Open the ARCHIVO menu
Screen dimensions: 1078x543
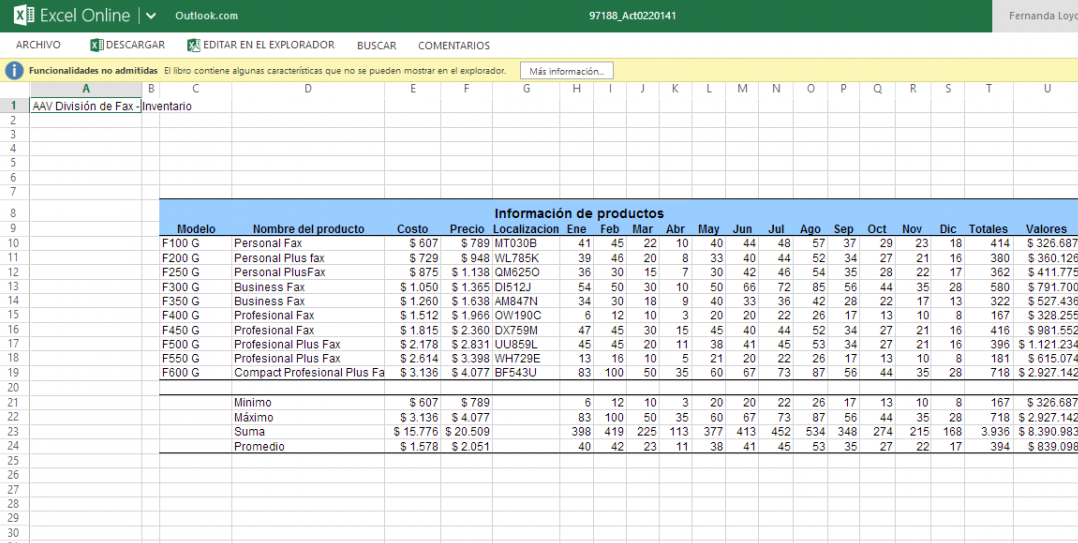tap(38, 45)
